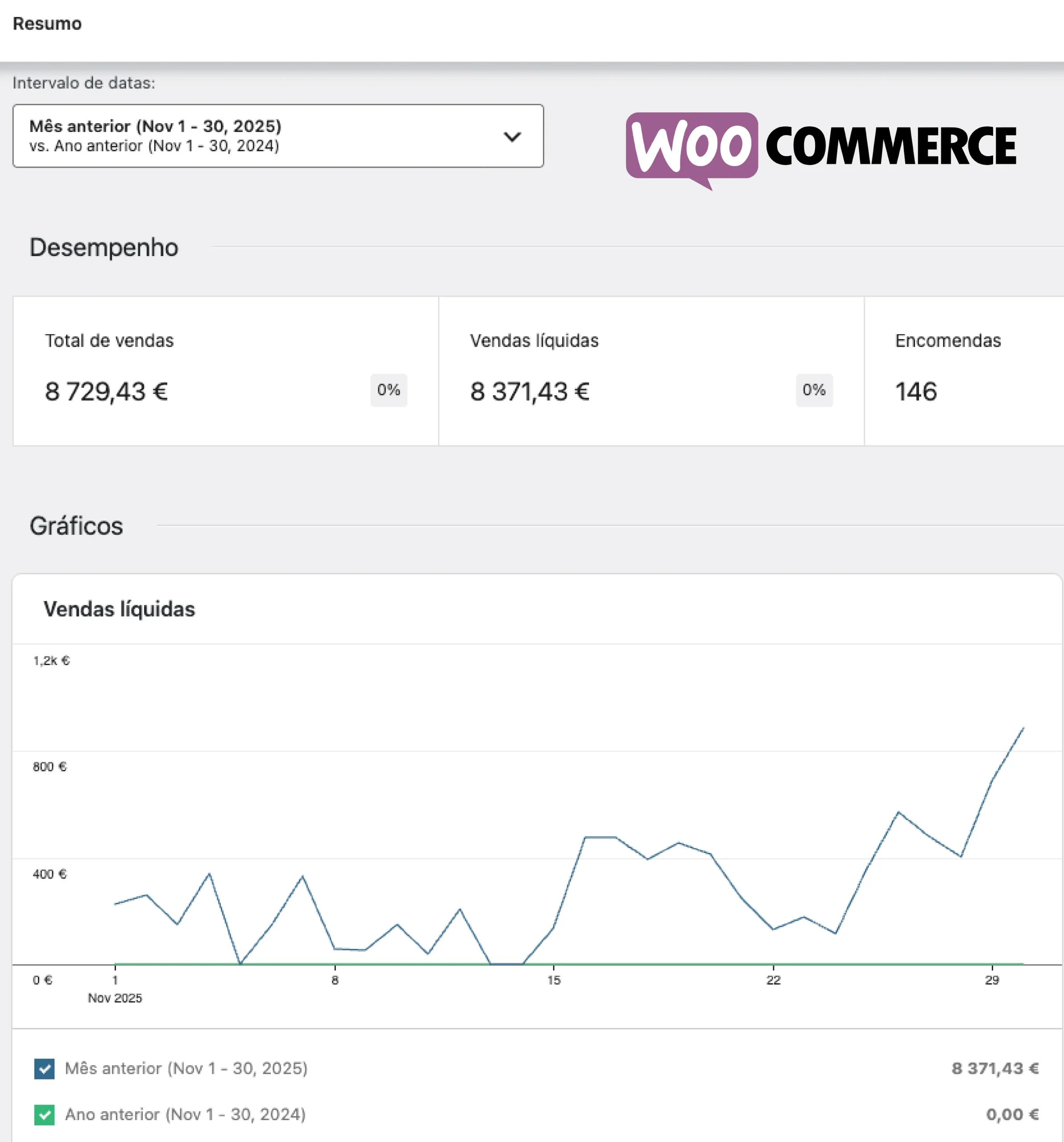Click the 0% badge in Total de vendas

coord(389,390)
